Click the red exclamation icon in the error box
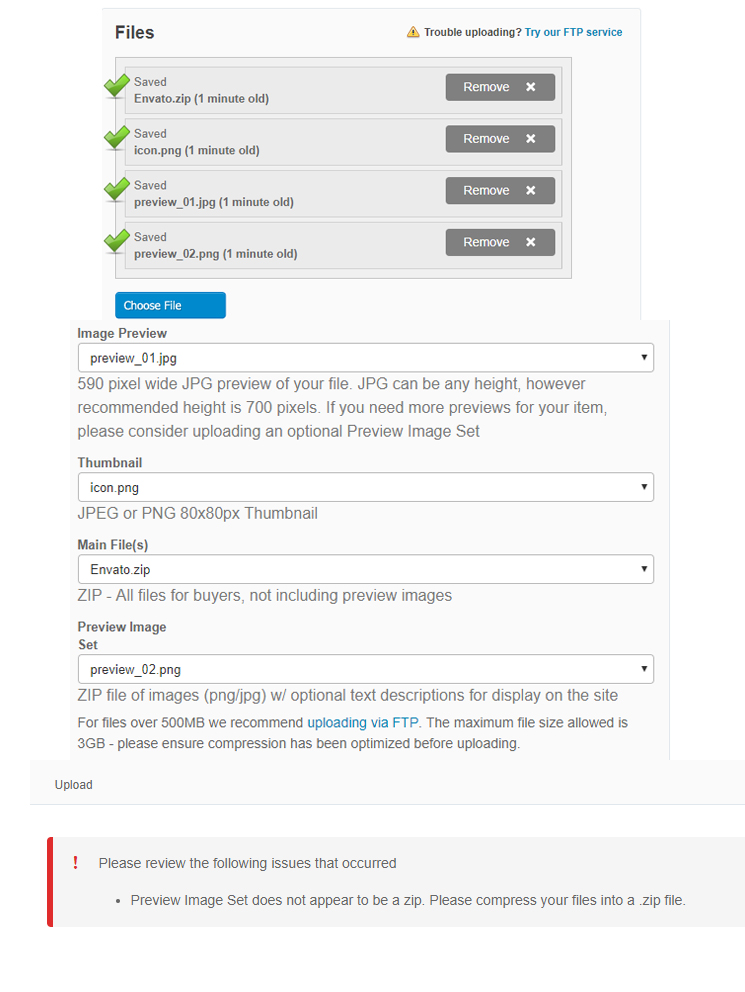 75,862
